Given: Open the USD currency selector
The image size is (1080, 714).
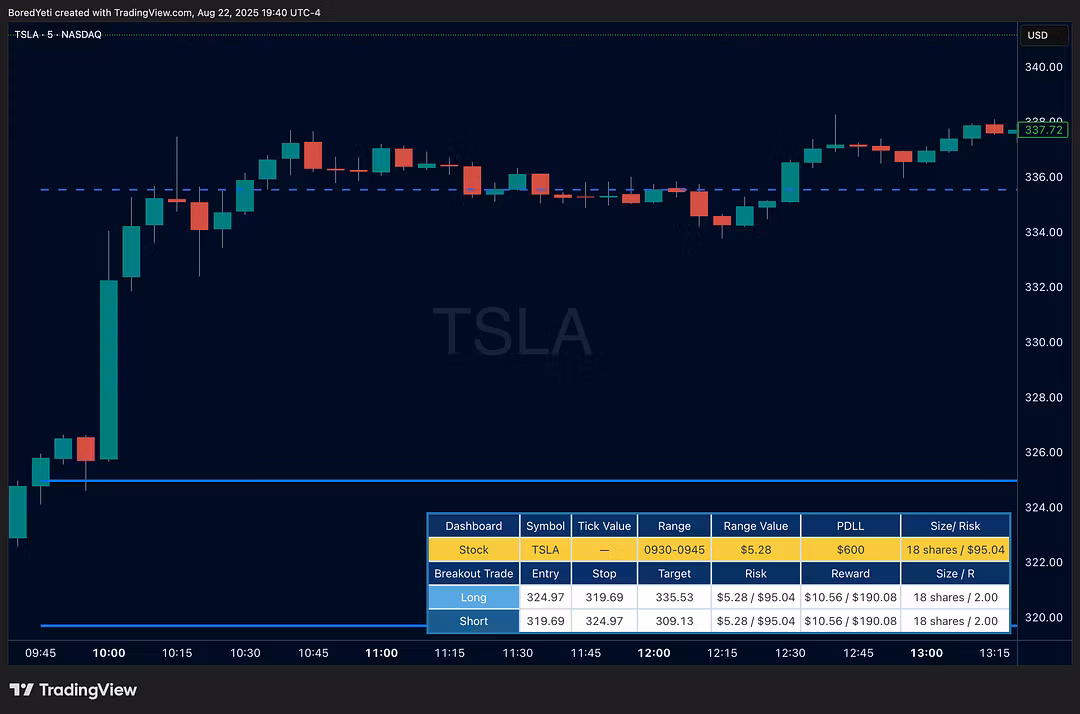Looking at the screenshot, I should point(1037,35).
